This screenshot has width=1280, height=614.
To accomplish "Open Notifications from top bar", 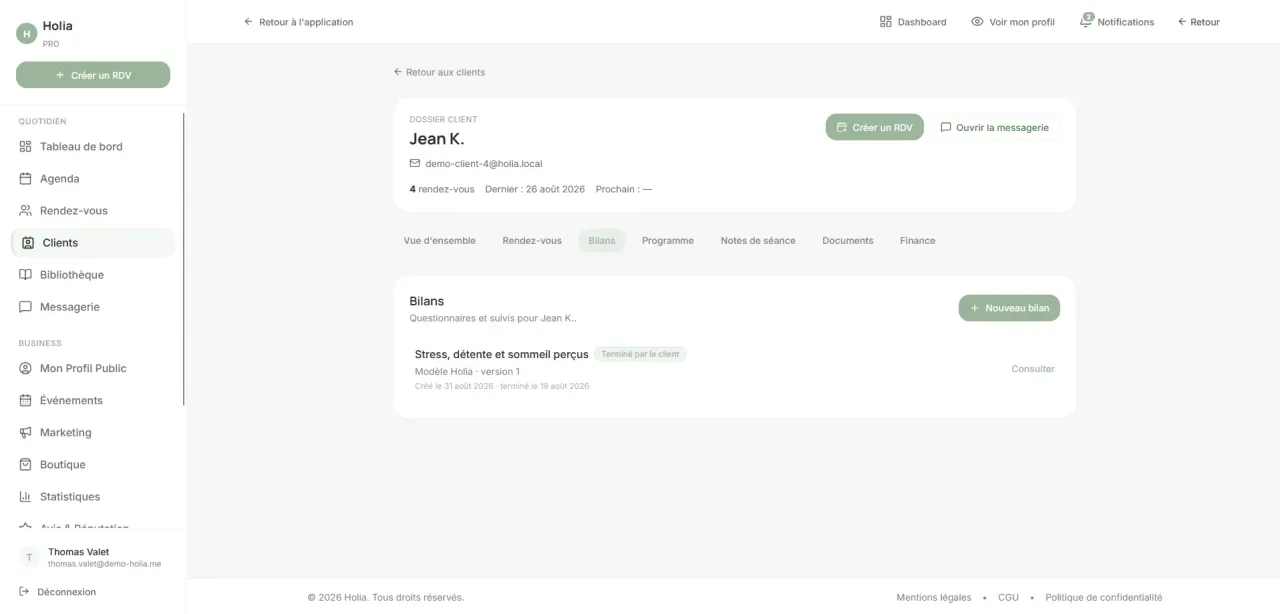I will click(1117, 22).
